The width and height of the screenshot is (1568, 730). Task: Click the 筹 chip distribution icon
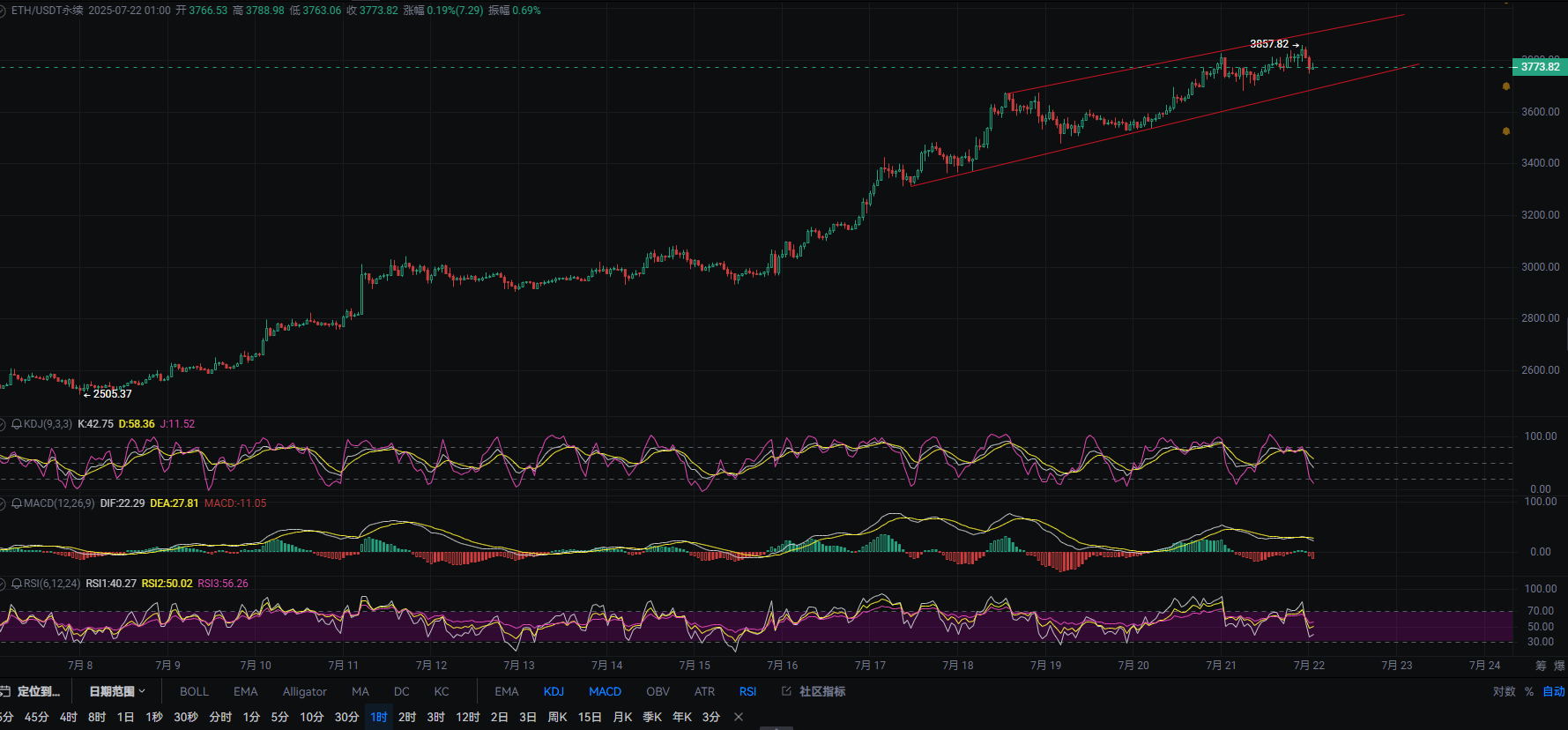[x=1541, y=666]
